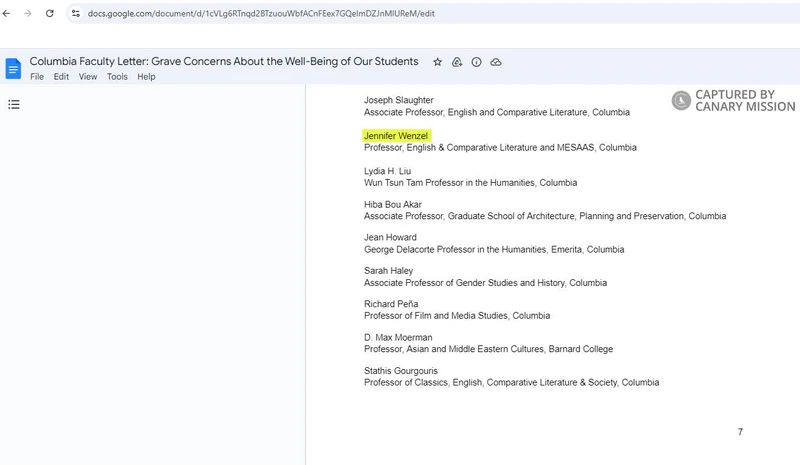800x465 pixels.
Task: Click the Canary Mission watermark logo
Action: 681,100
